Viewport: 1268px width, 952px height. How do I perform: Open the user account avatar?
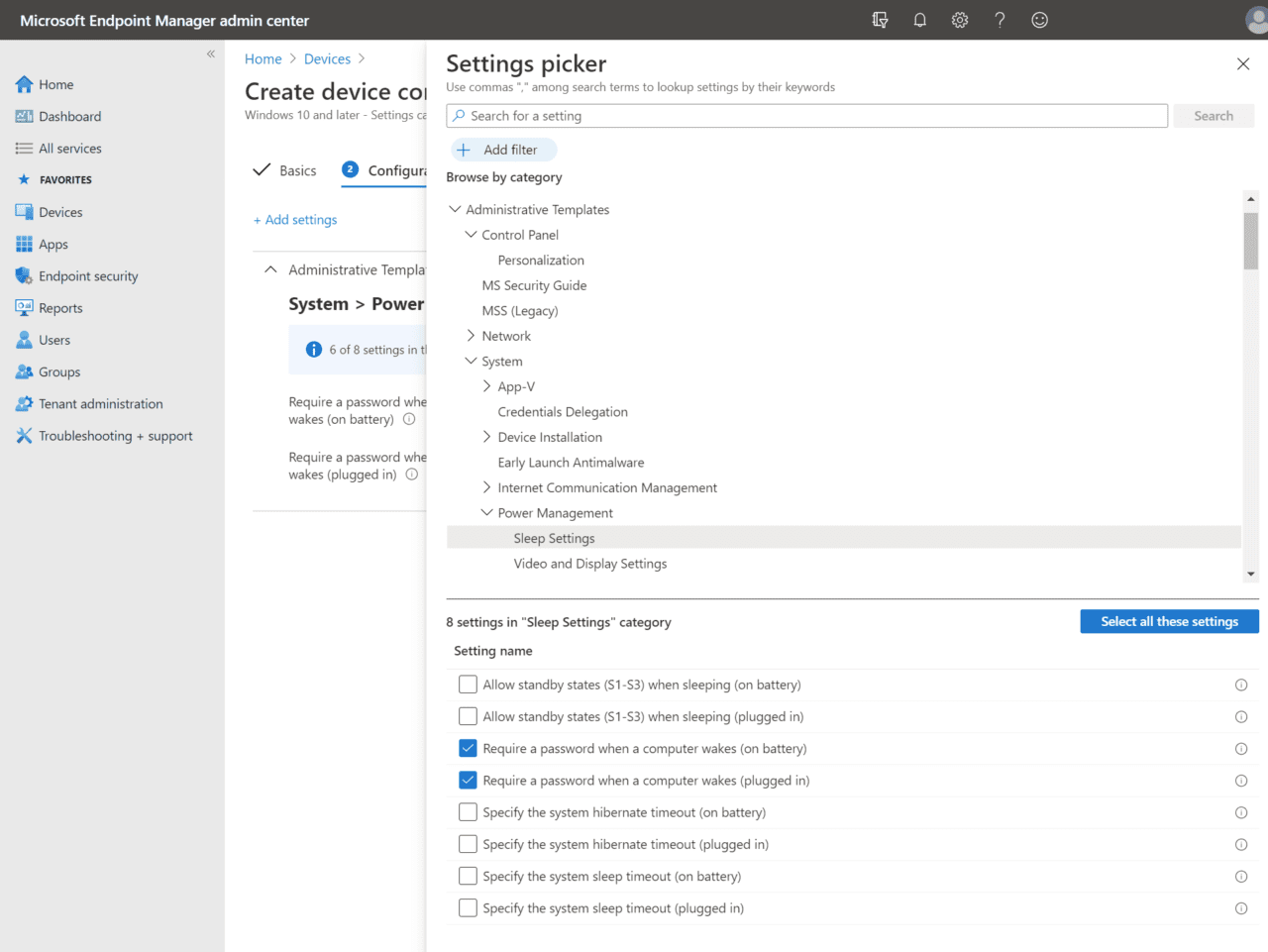coord(1256,20)
